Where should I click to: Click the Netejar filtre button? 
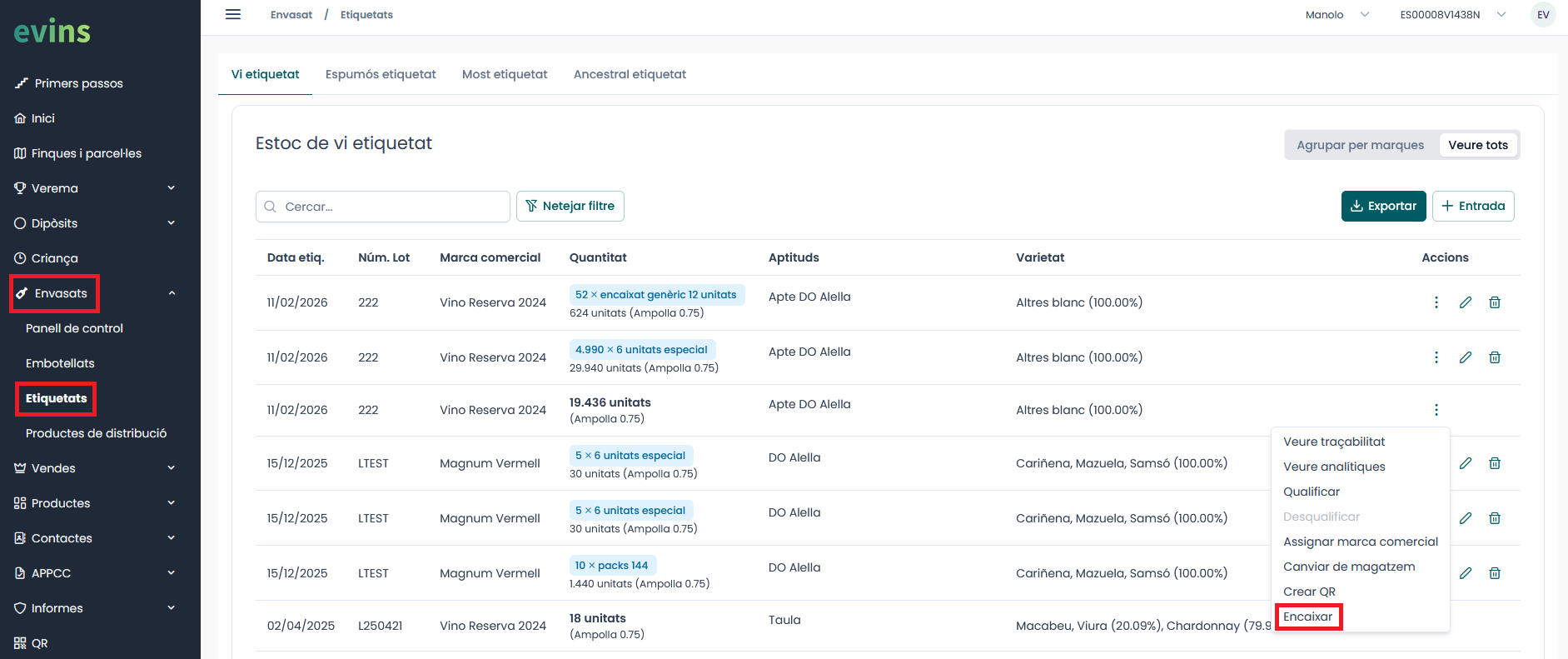point(570,207)
